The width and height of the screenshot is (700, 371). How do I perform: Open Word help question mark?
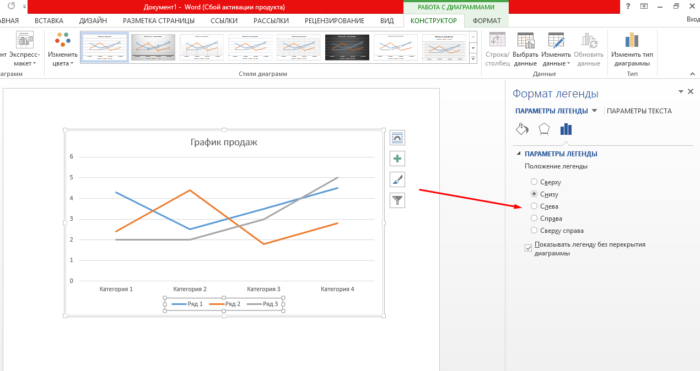tap(628, 6)
